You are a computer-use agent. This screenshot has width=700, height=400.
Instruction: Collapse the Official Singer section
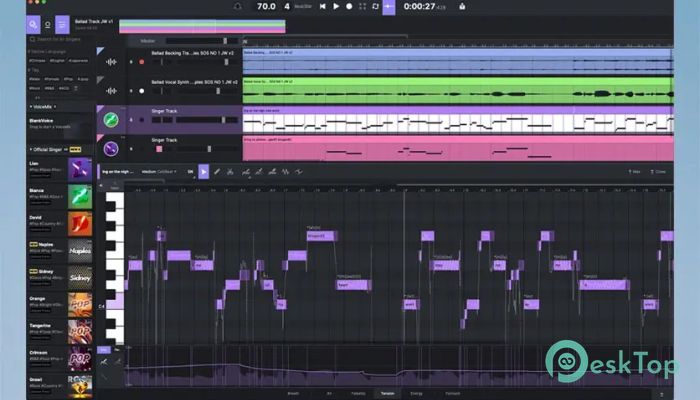(31, 150)
